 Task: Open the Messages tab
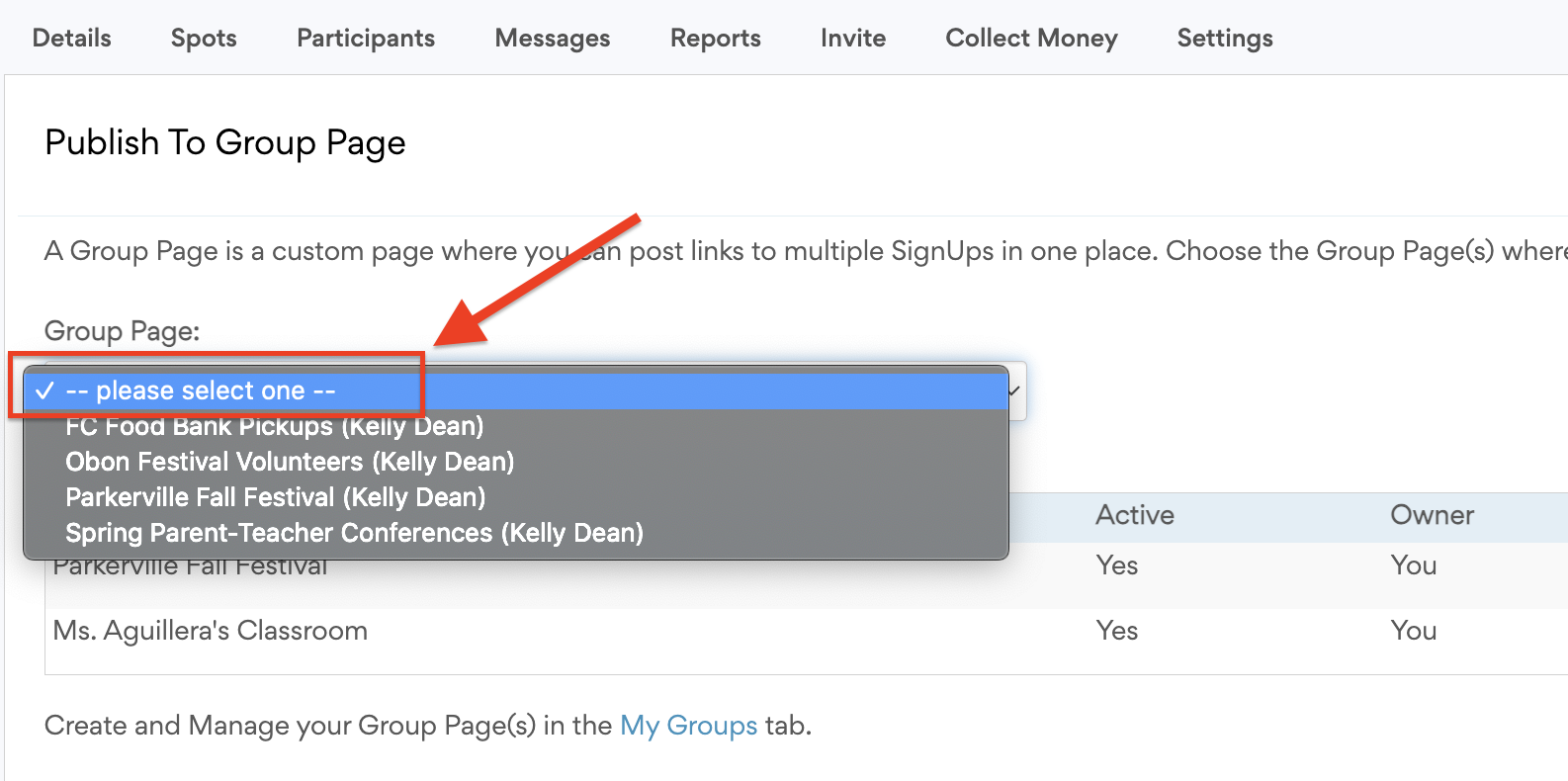[x=553, y=39]
